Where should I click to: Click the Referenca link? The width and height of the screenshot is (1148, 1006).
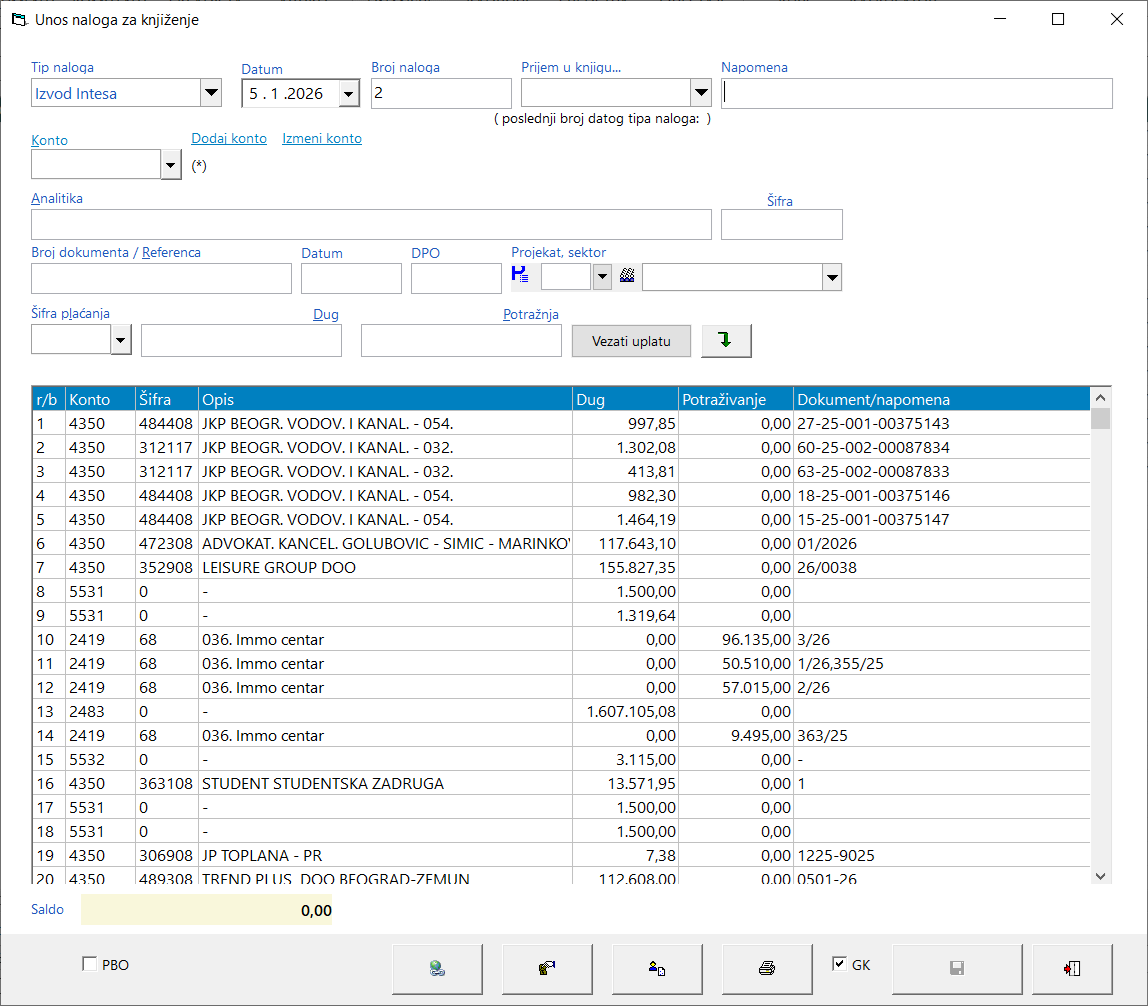pyautogui.click(x=171, y=253)
